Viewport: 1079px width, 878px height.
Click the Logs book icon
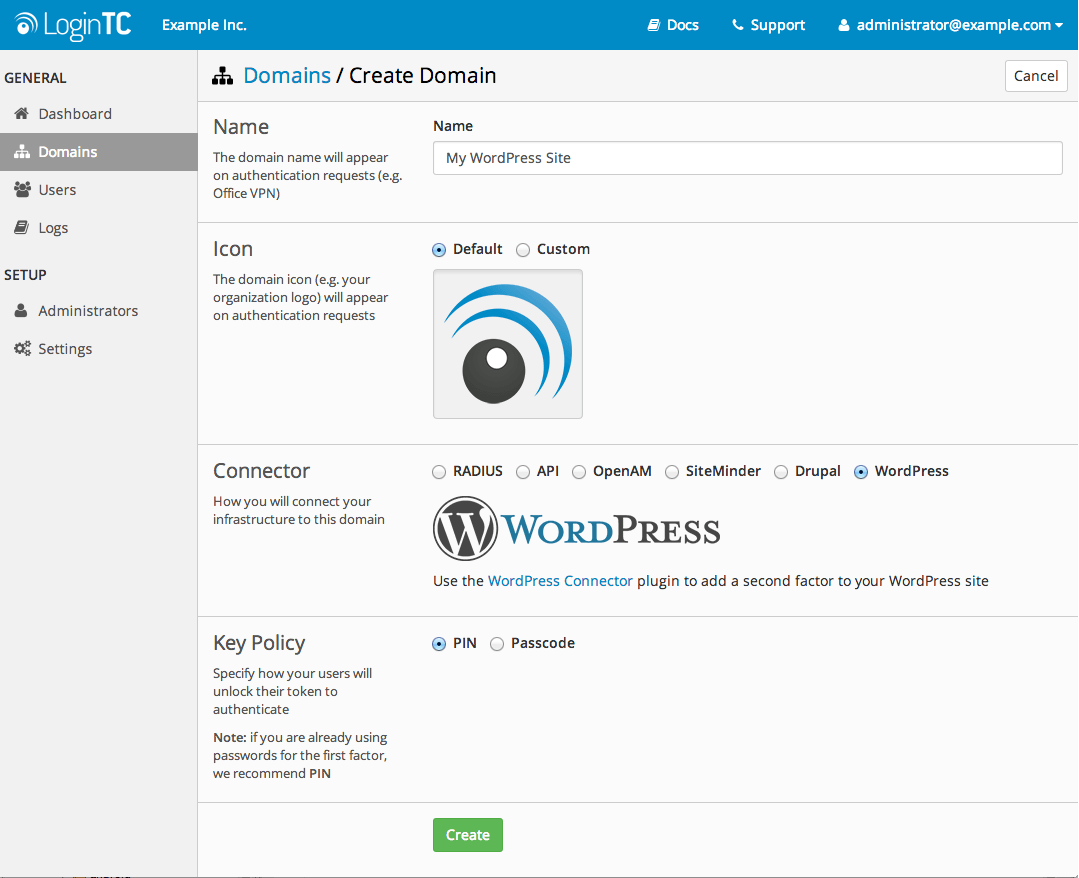[x=22, y=227]
